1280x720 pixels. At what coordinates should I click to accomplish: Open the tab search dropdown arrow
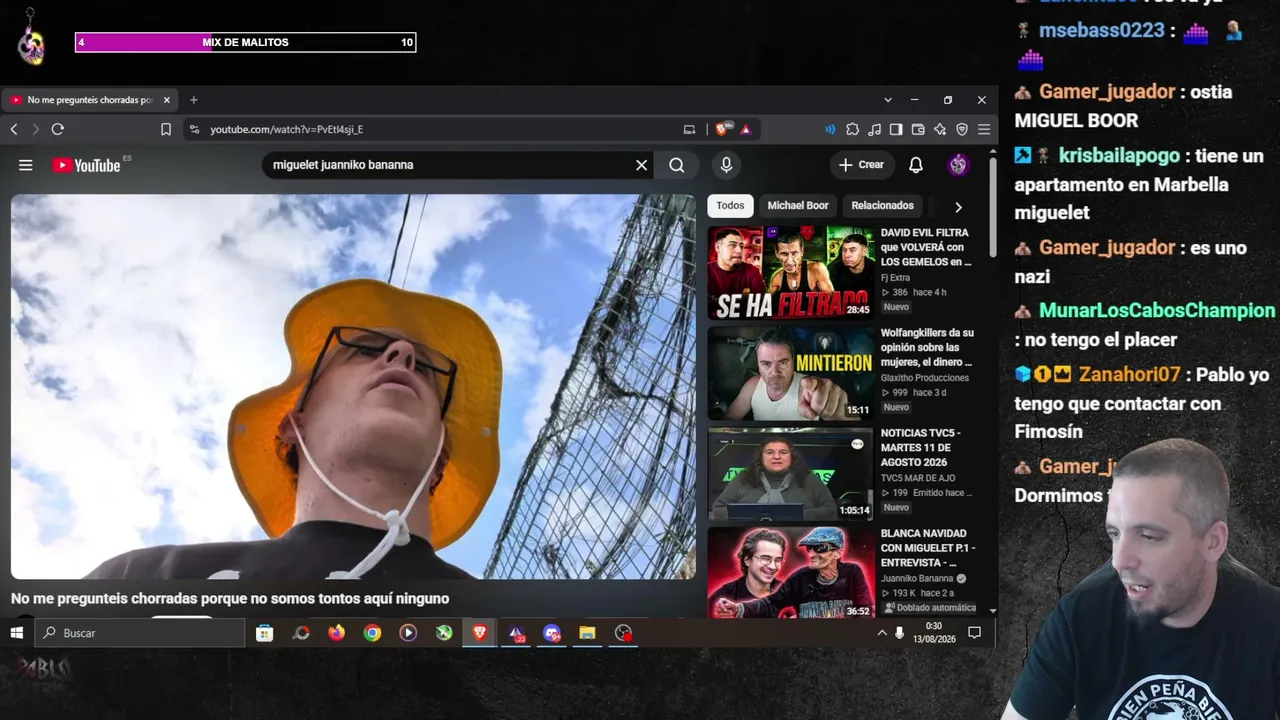887,100
